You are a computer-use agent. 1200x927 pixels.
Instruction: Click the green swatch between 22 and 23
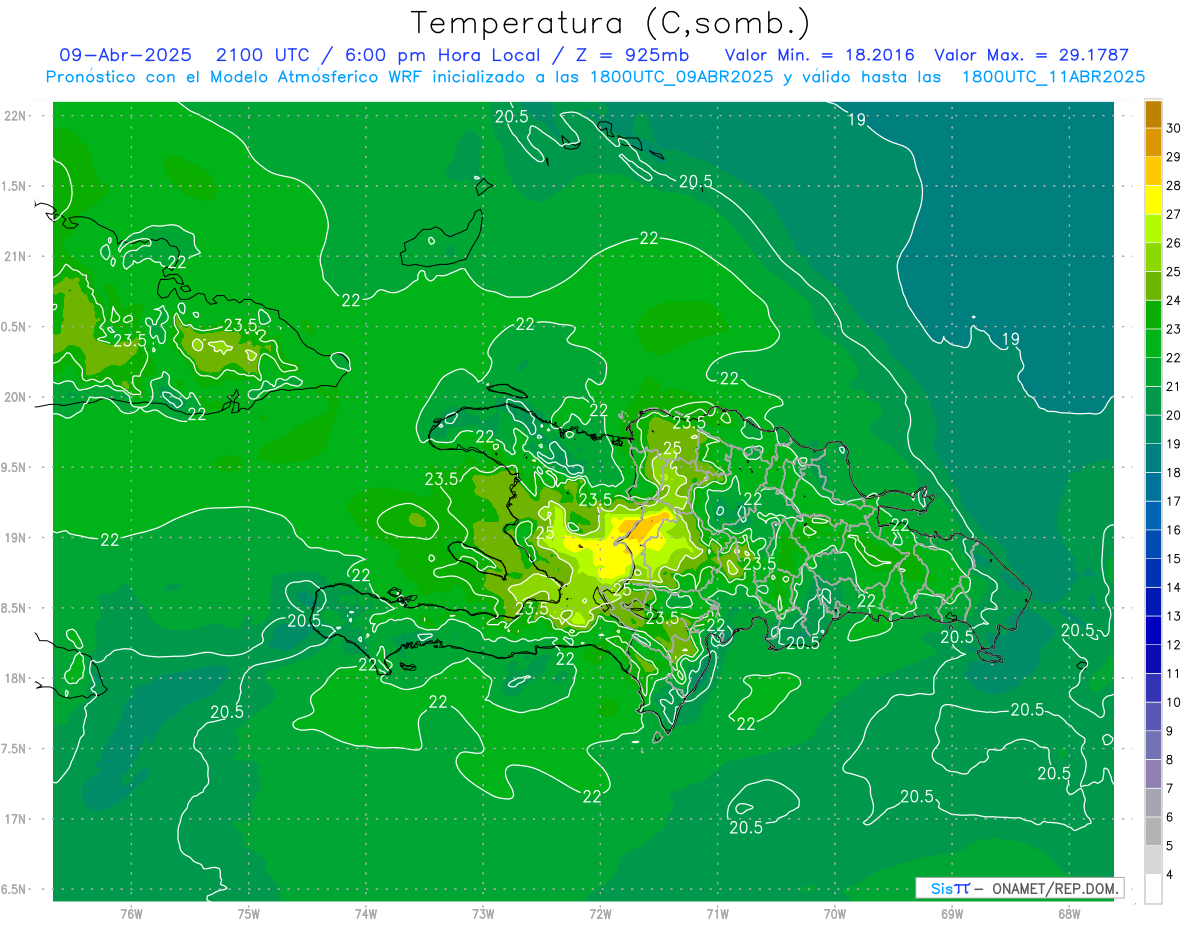1153,343
